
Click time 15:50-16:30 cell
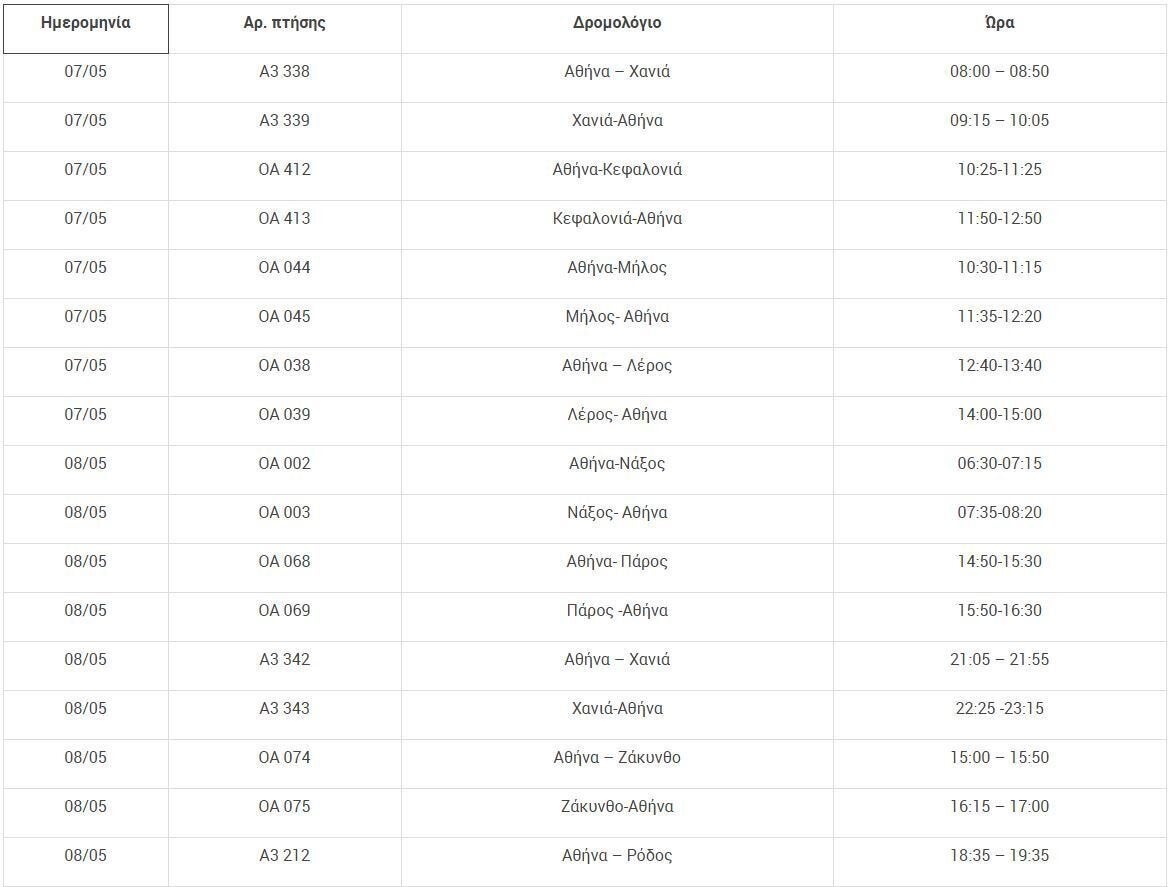[1000, 617]
